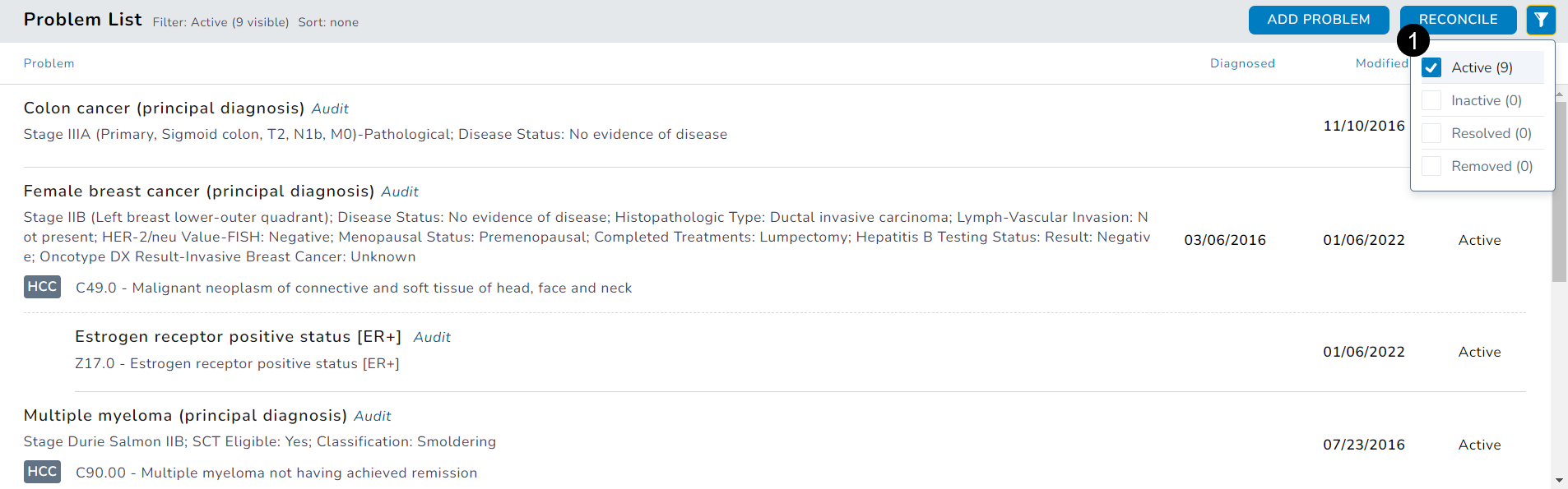Screen dimensions: 1568x489
Task: Click the numbered callout marker 1
Action: (1413, 40)
